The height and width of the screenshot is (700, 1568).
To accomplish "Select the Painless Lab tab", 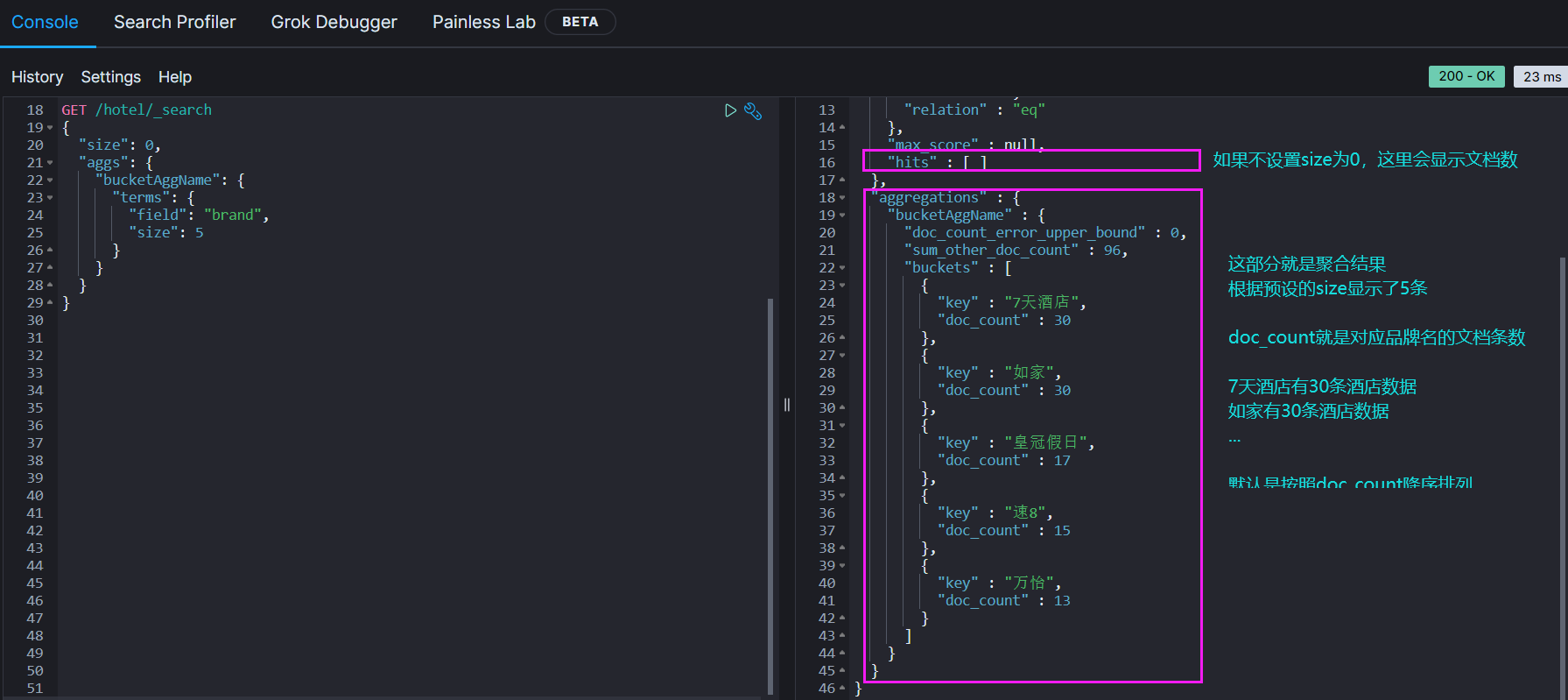I will point(483,22).
